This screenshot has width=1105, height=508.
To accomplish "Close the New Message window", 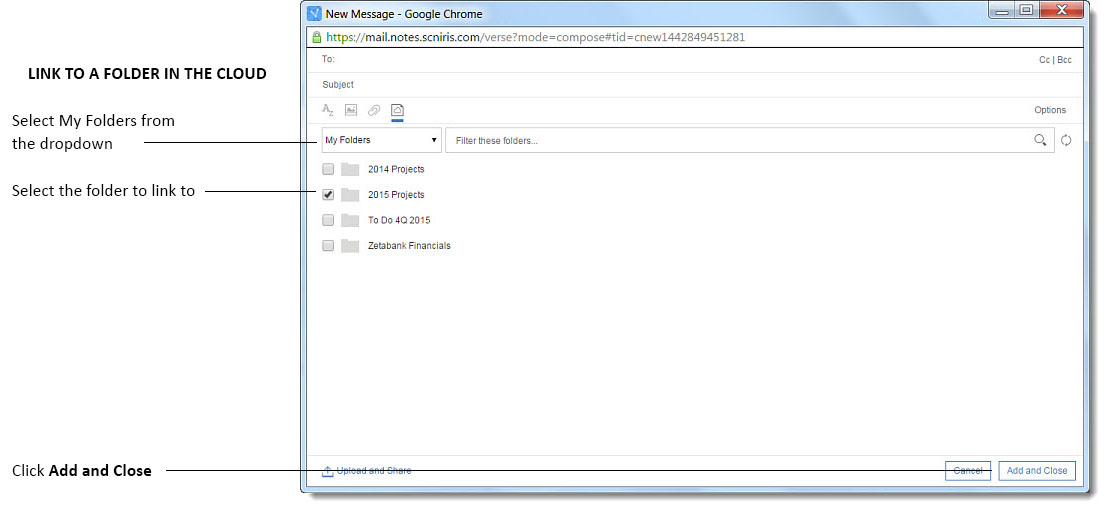I will 1062,11.
